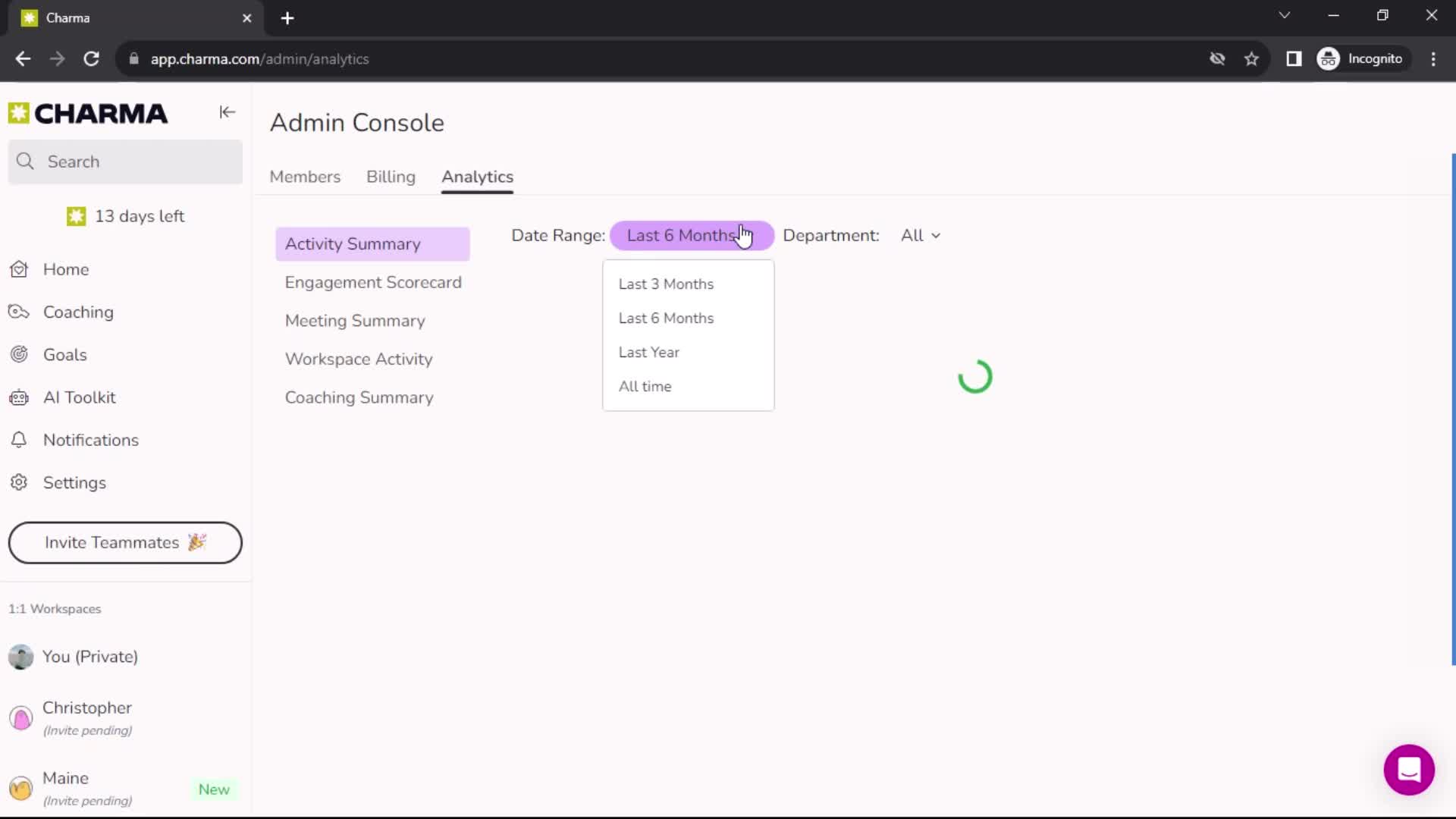Click the third-party cookies blocked icon
The width and height of the screenshot is (1456, 819).
(1217, 58)
